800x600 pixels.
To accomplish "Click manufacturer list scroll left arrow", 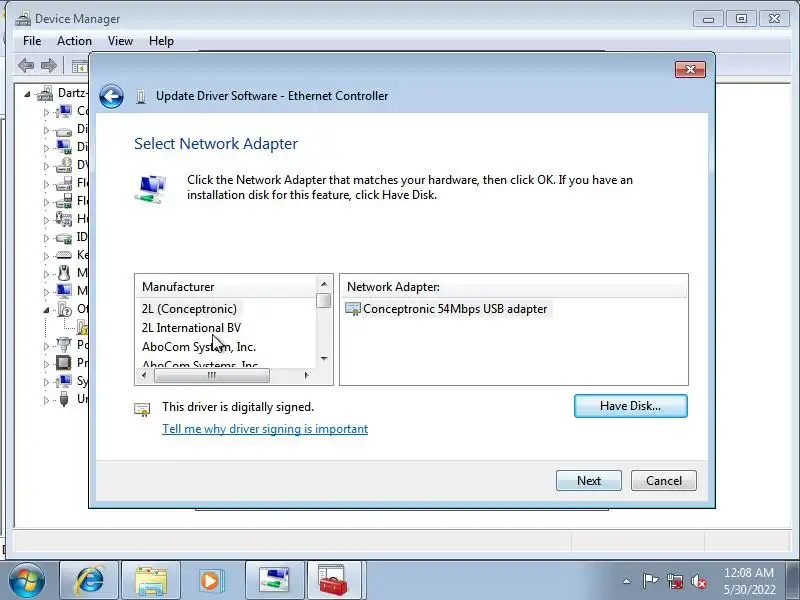I will [x=144, y=376].
